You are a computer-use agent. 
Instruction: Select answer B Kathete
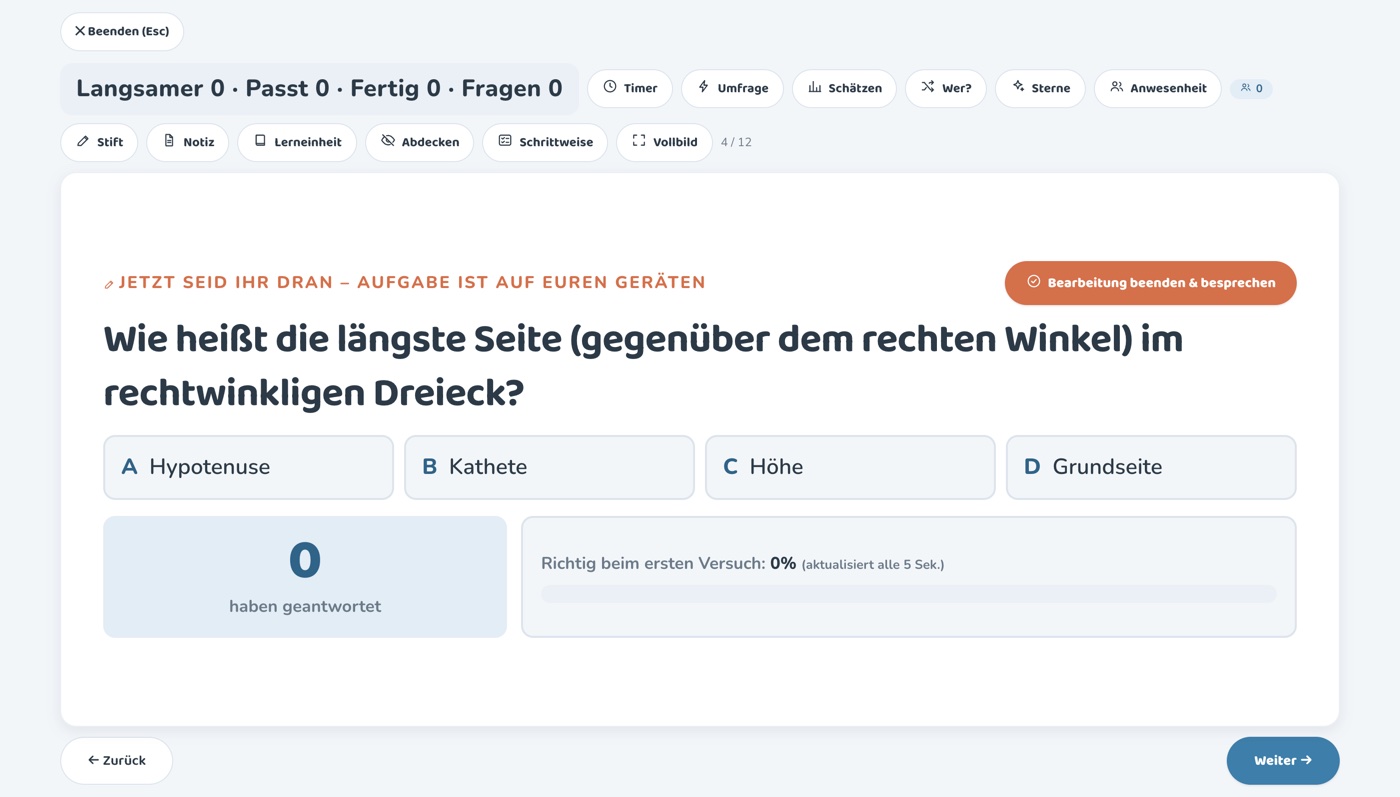click(x=549, y=467)
